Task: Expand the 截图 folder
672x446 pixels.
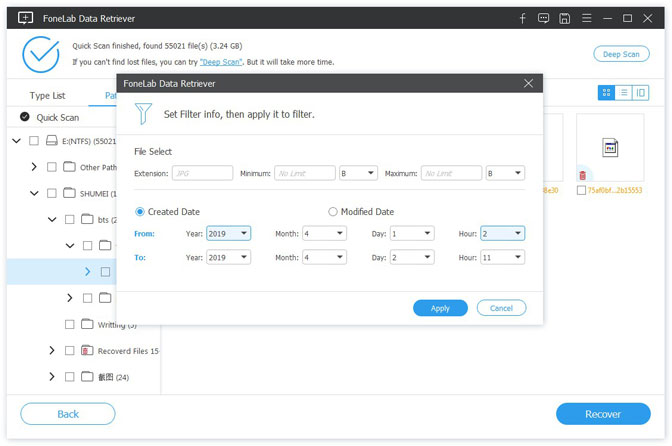Action: [52, 377]
